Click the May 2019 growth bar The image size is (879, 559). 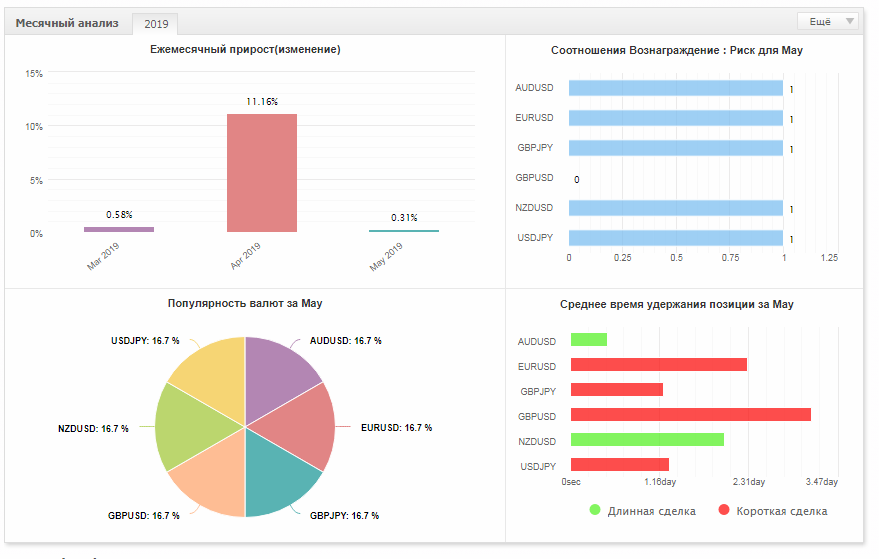(x=404, y=230)
